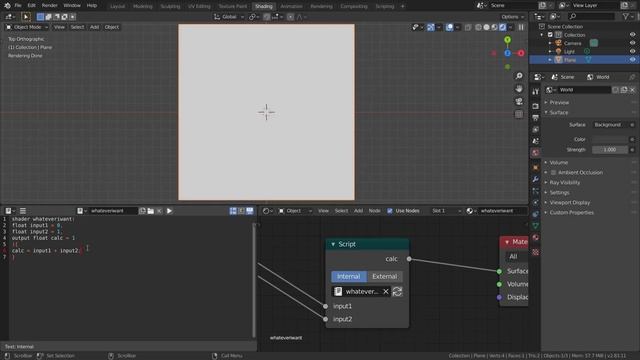Open the Modifiers wrench tab icon

click(536, 179)
